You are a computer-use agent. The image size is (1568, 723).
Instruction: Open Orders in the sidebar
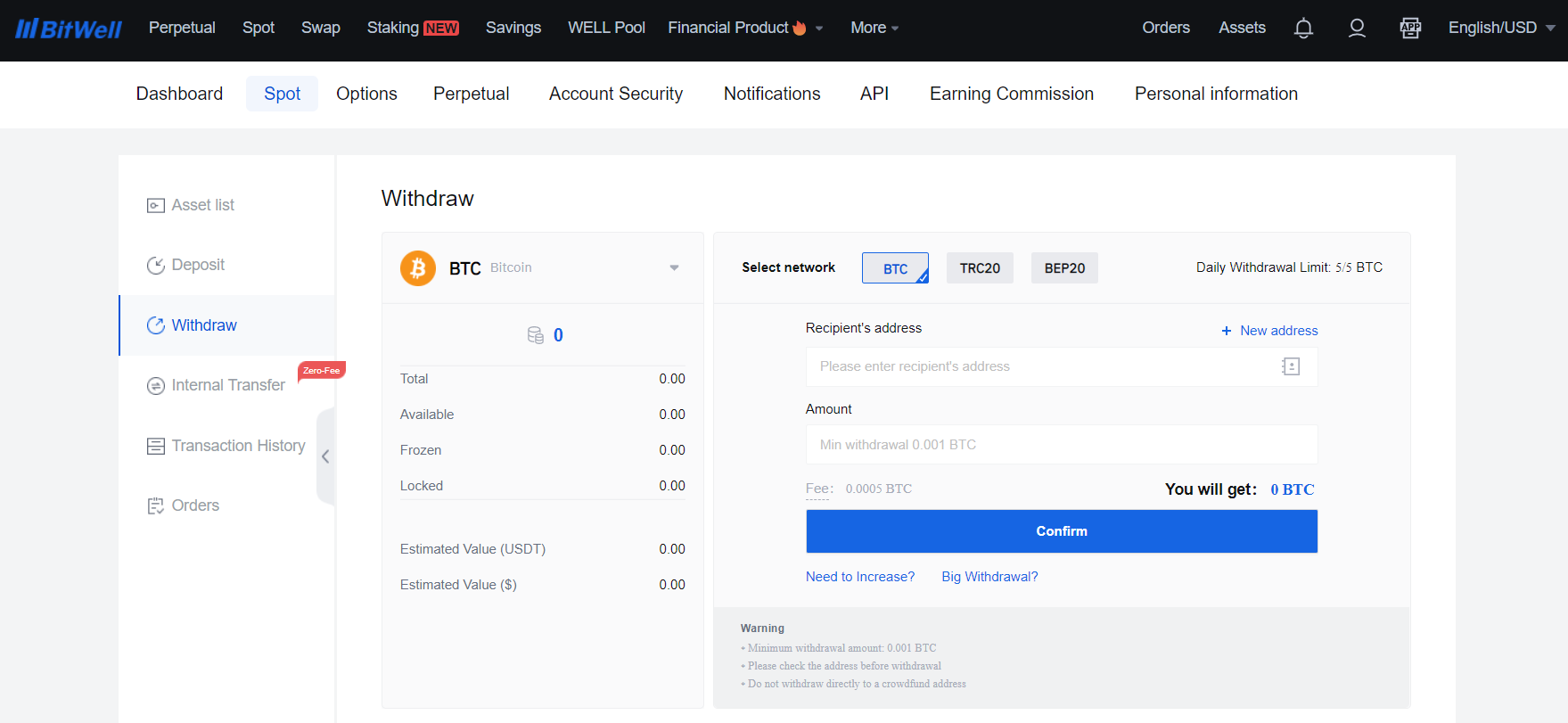tap(195, 505)
